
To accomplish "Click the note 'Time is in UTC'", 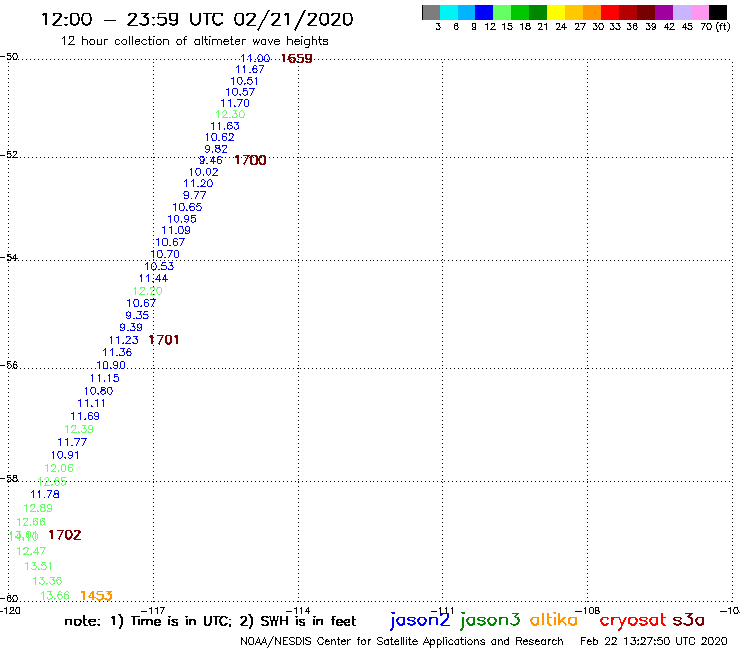I will click(x=181, y=621).
